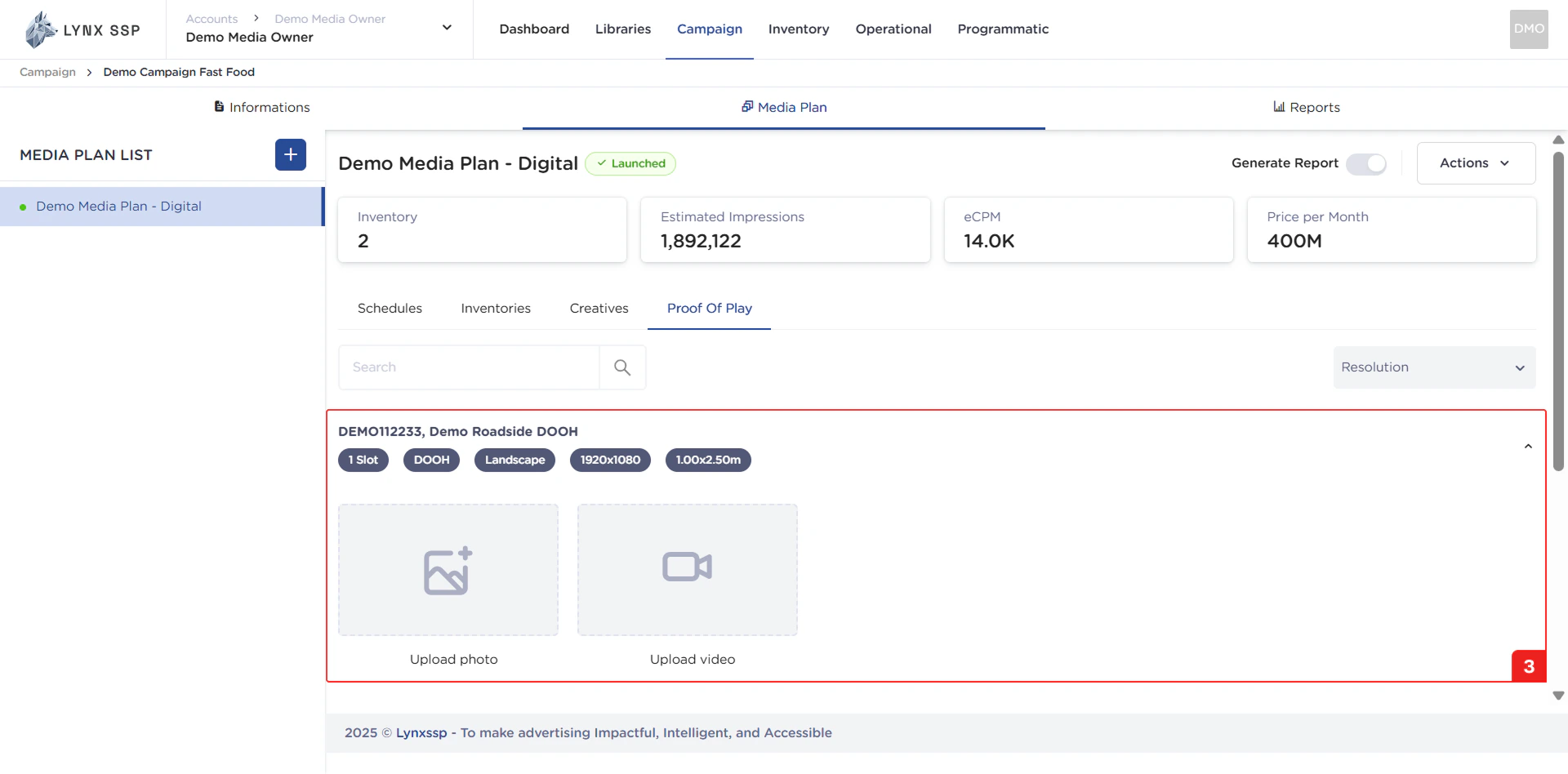Open the Resolution dropdown
Image resolution: width=1568 pixels, height=774 pixels.
coord(1434,367)
